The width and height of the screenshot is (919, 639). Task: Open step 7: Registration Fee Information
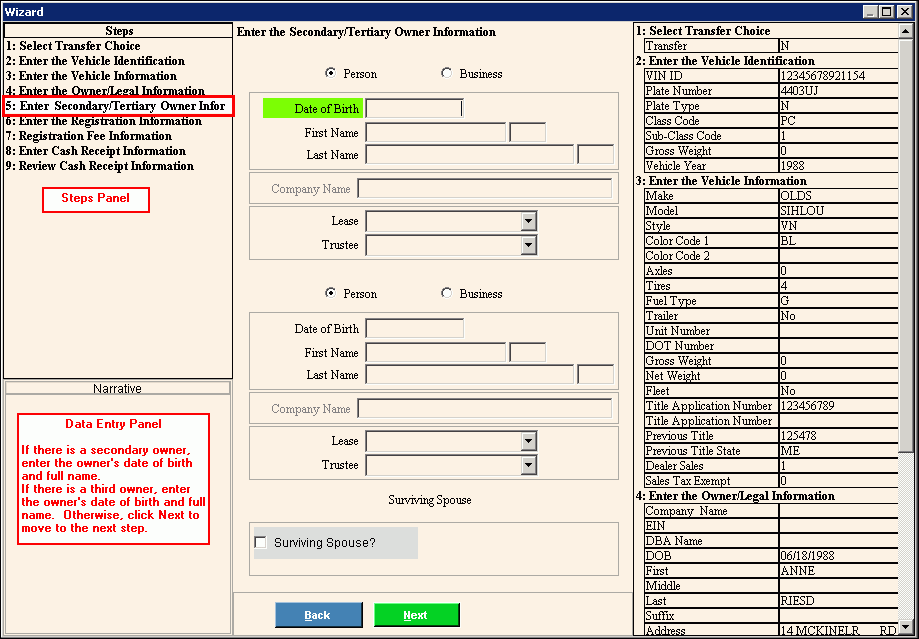tap(88, 136)
